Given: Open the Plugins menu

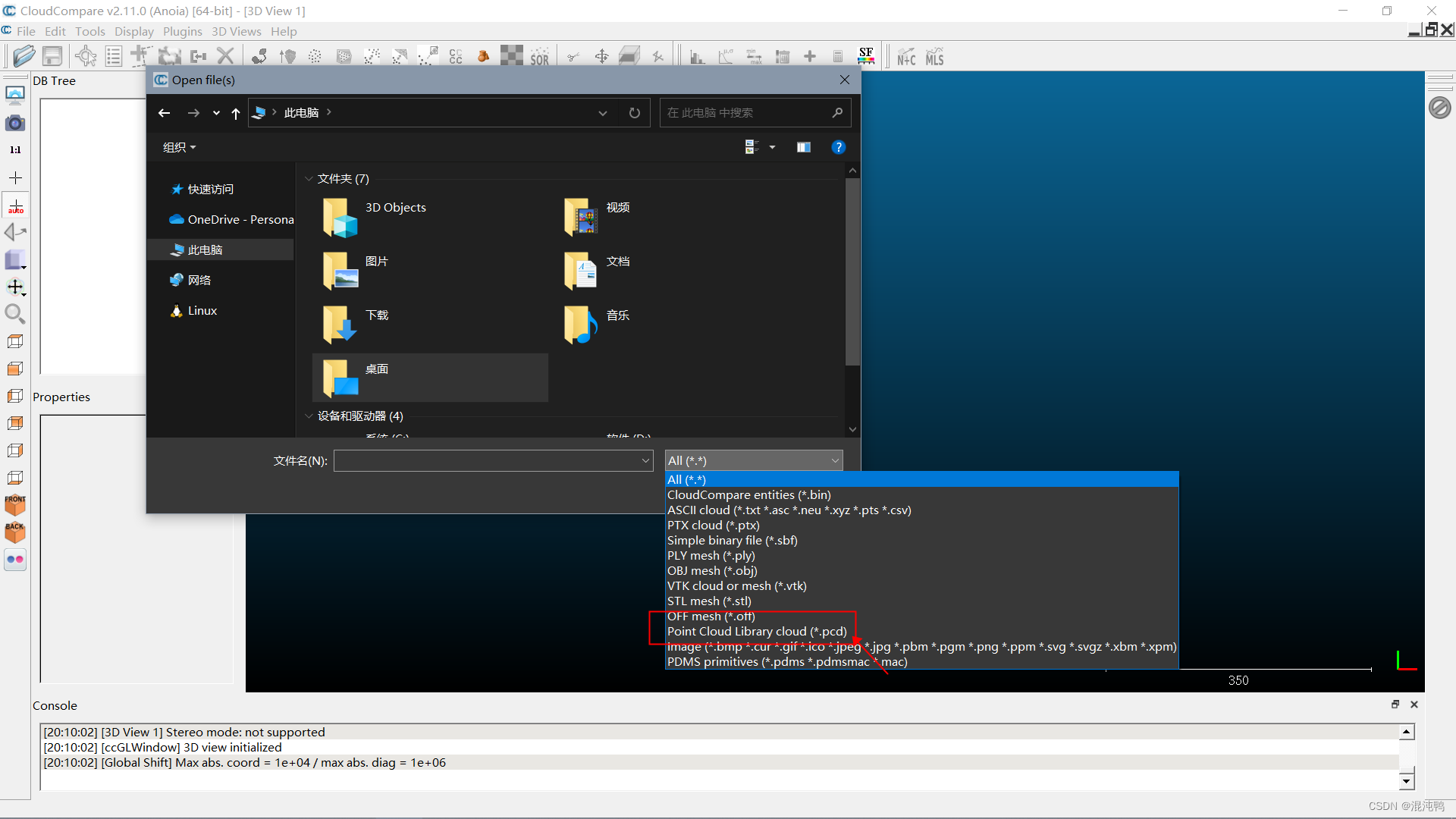Looking at the screenshot, I should coord(182,31).
